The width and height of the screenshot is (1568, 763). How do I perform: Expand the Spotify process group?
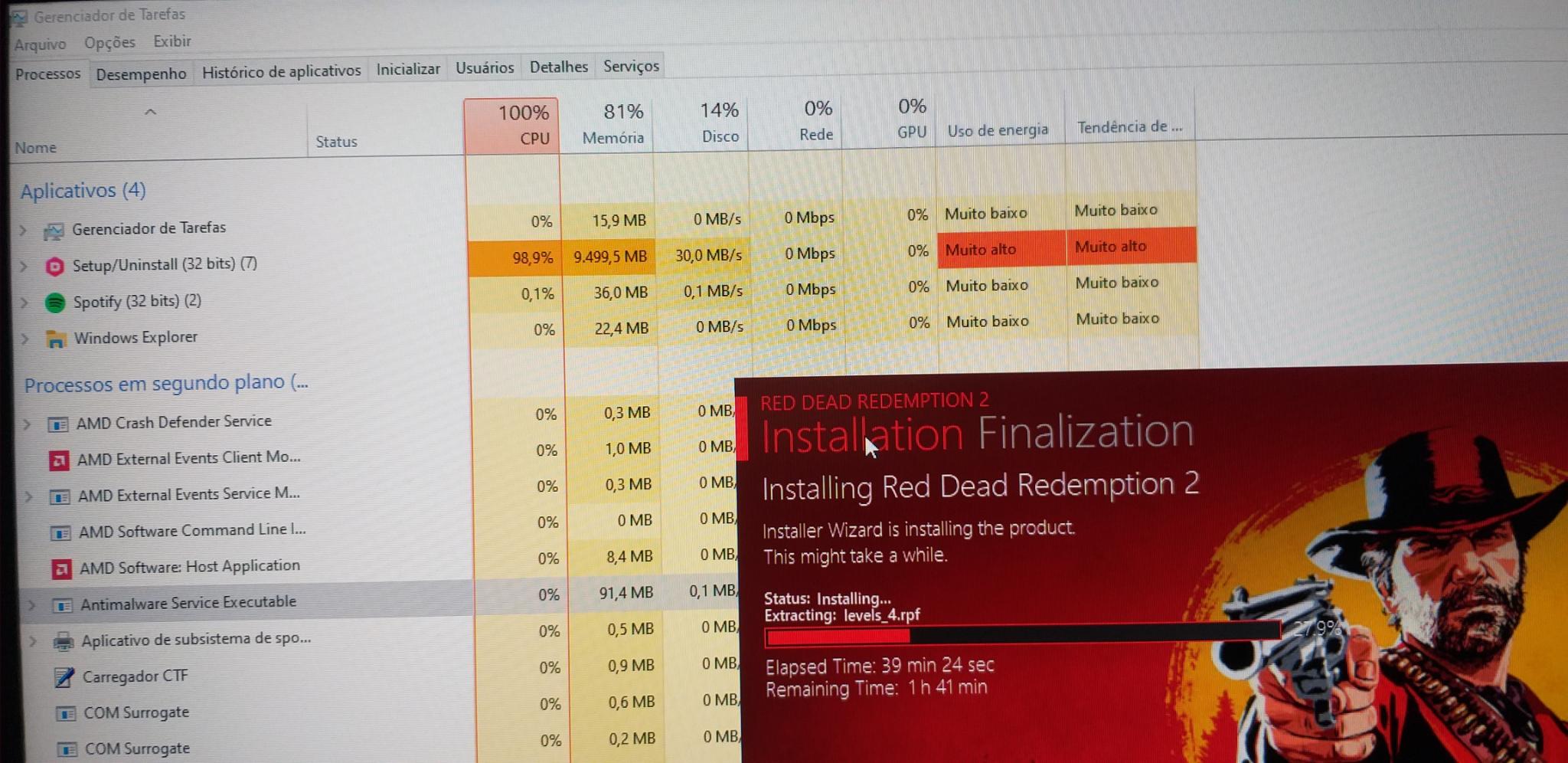click(24, 303)
